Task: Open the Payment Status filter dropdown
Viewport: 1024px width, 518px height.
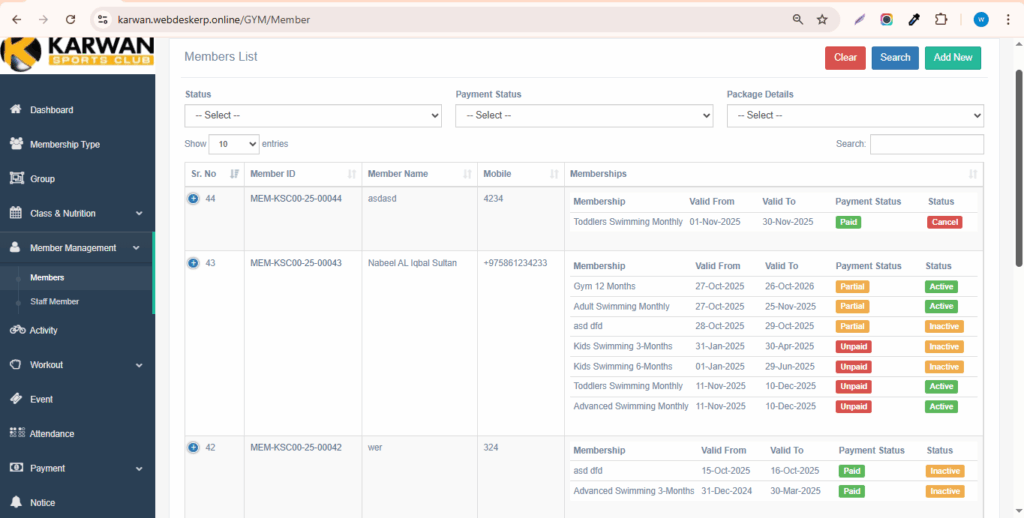Action: click(584, 115)
